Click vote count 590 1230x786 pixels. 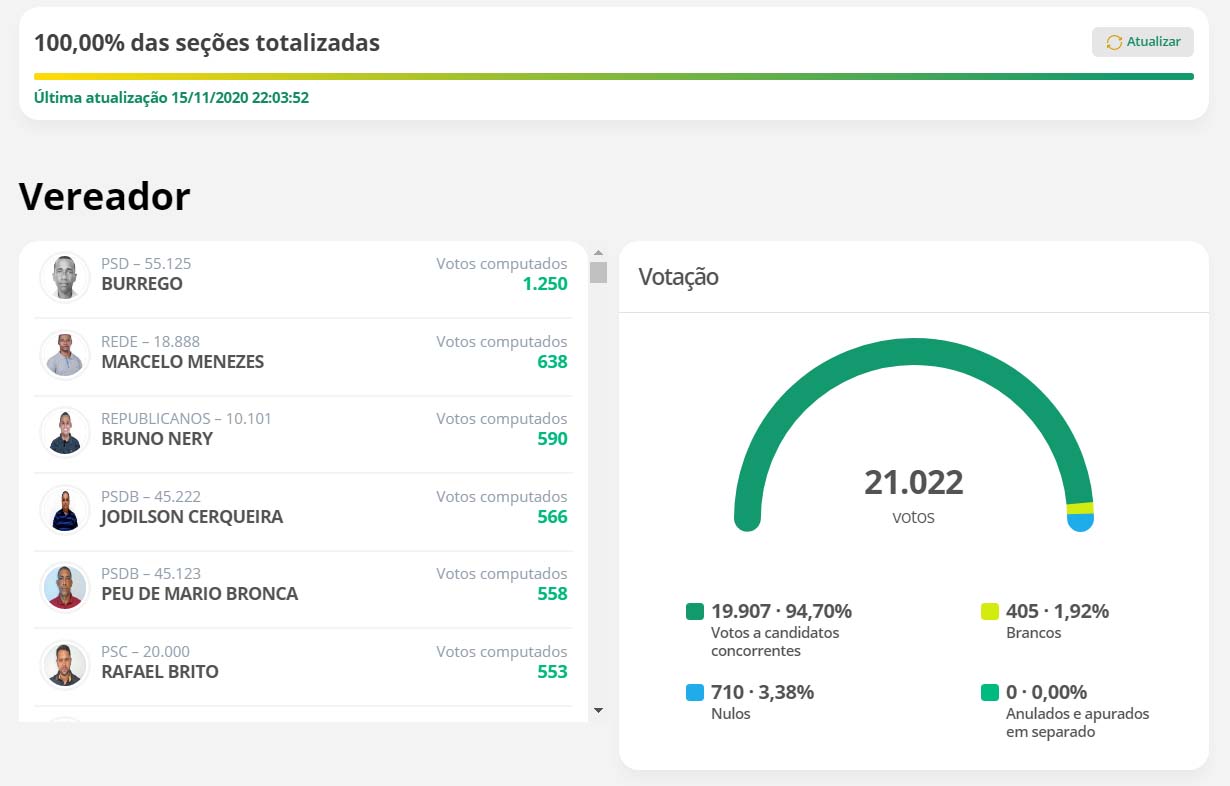[x=552, y=439]
